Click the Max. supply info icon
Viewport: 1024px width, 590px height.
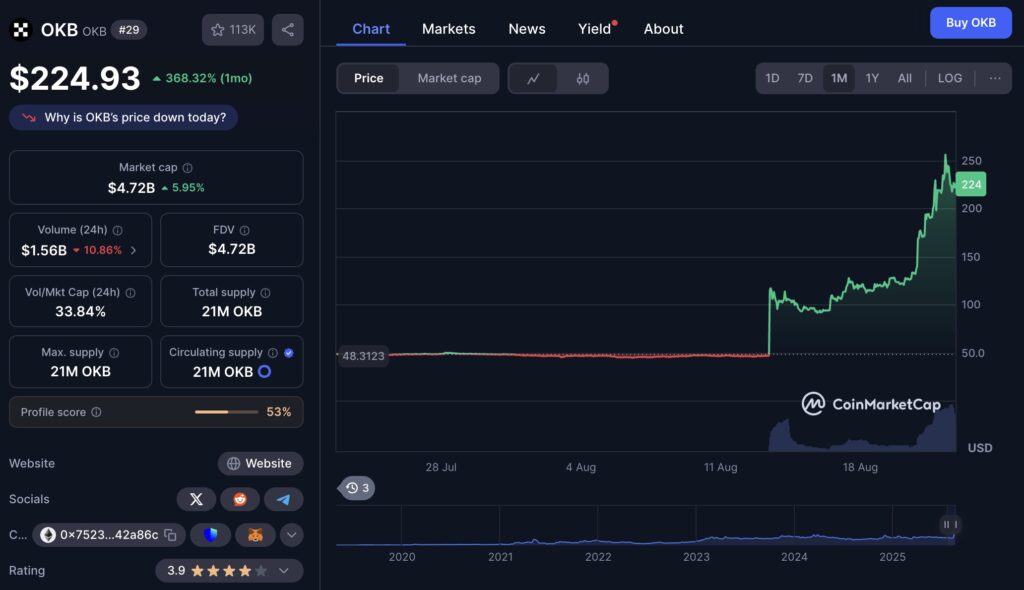(x=114, y=353)
